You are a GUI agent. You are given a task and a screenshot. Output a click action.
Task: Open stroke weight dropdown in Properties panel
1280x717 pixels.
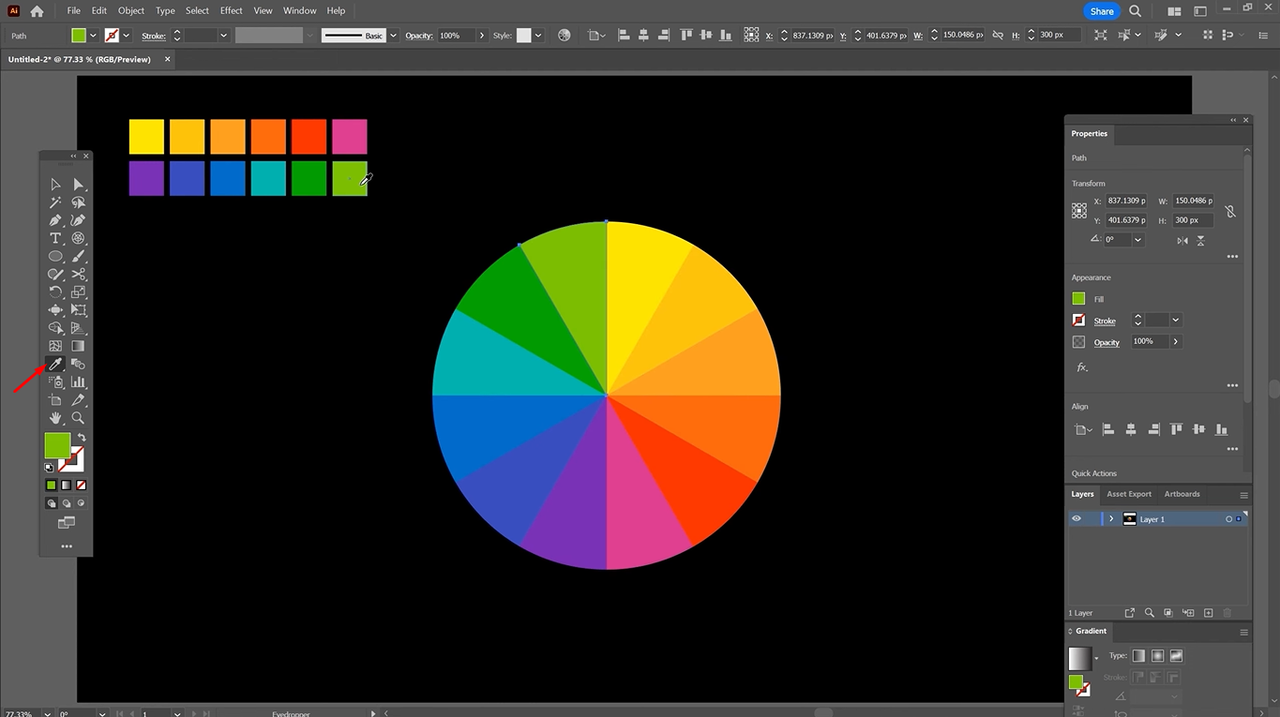[1176, 320]
